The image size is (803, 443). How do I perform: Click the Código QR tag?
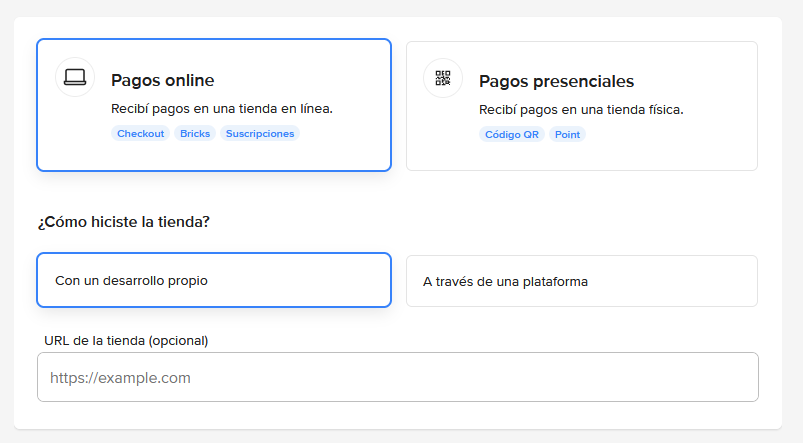pos(512,135)
